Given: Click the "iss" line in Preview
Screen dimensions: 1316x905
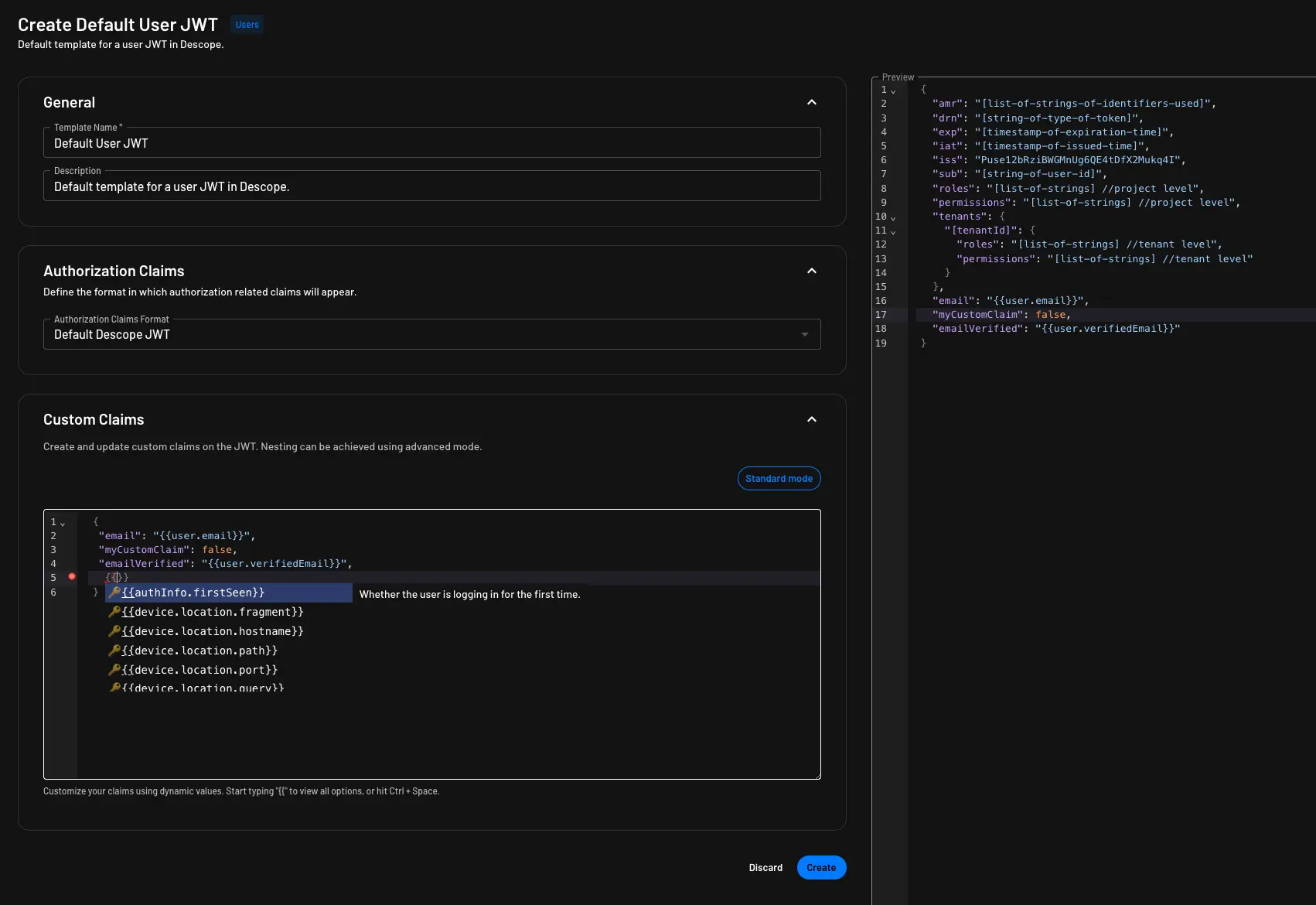Looking at the screenshot, I should (x=1059, y=160).
